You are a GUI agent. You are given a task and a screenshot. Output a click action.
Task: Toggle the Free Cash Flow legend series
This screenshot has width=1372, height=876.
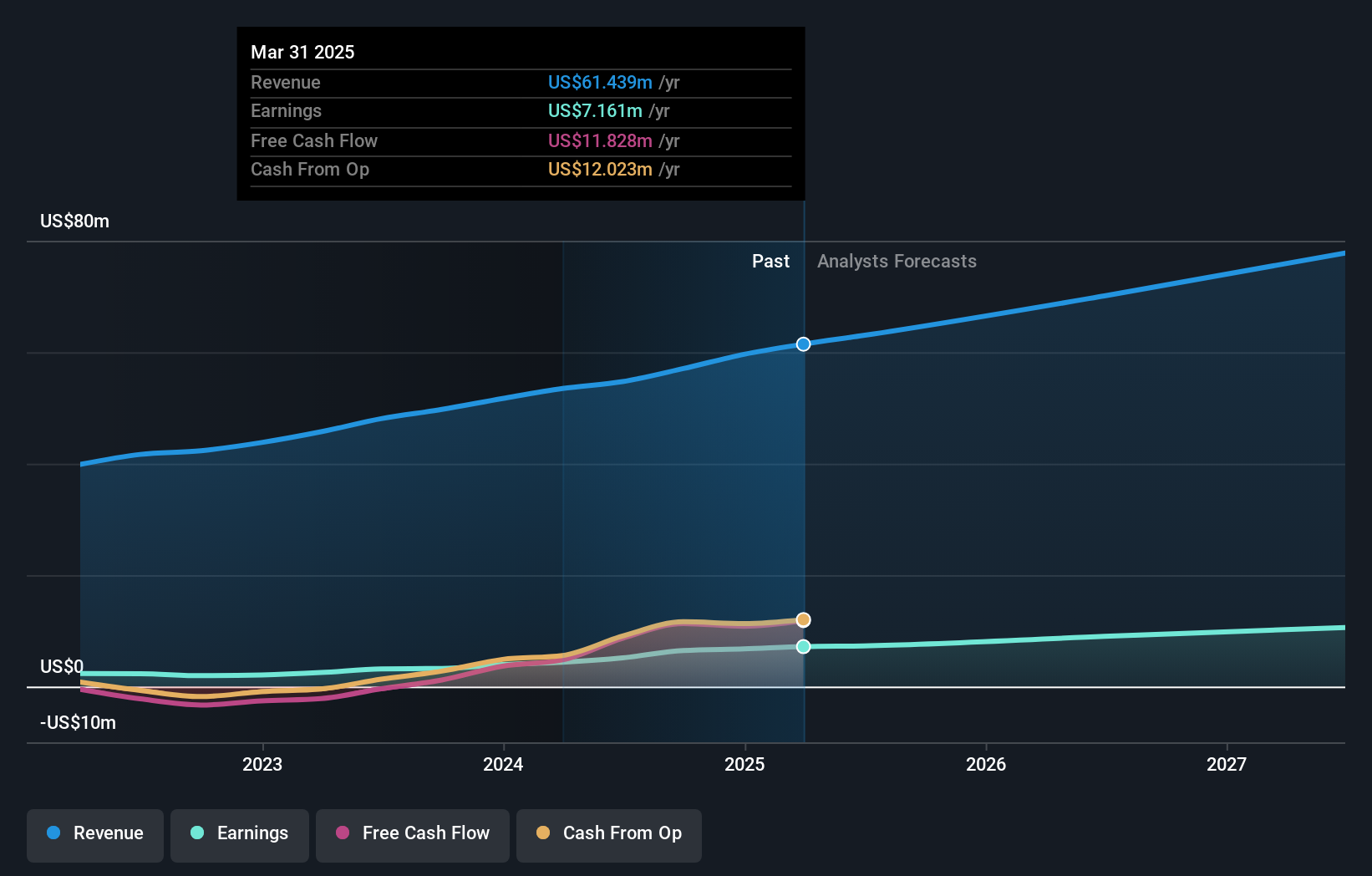pyautogui.click(x=413, y=835)
